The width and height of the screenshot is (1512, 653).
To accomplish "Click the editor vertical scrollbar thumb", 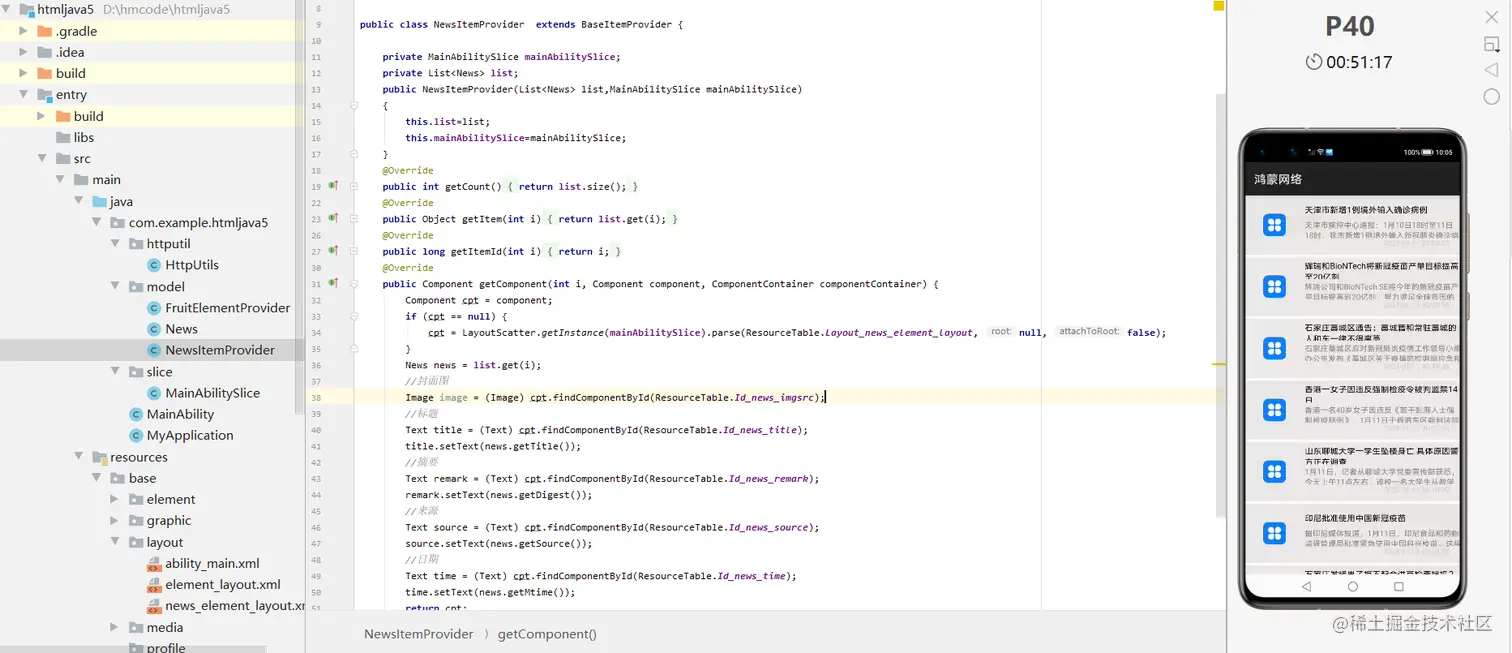I will click(x=1219, y=305).
